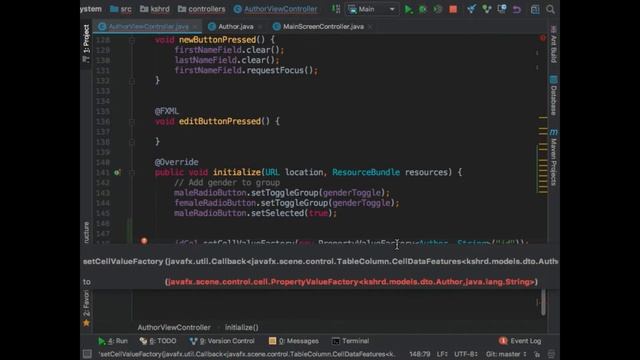The height and width of the screenshot is (360, 640).
Task: Click the purple Revert undo arrow icon
Action: point(517,9)
